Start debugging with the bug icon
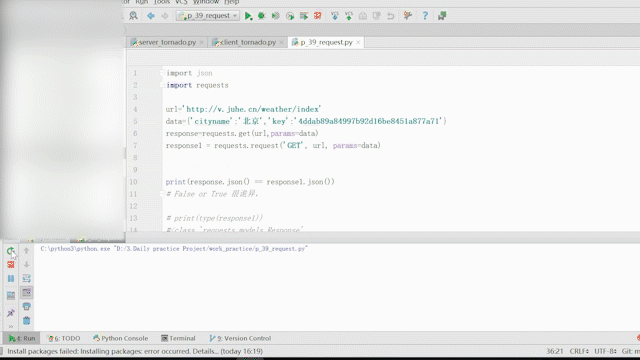This screenshot has height=360, width=640. point(262,16)
